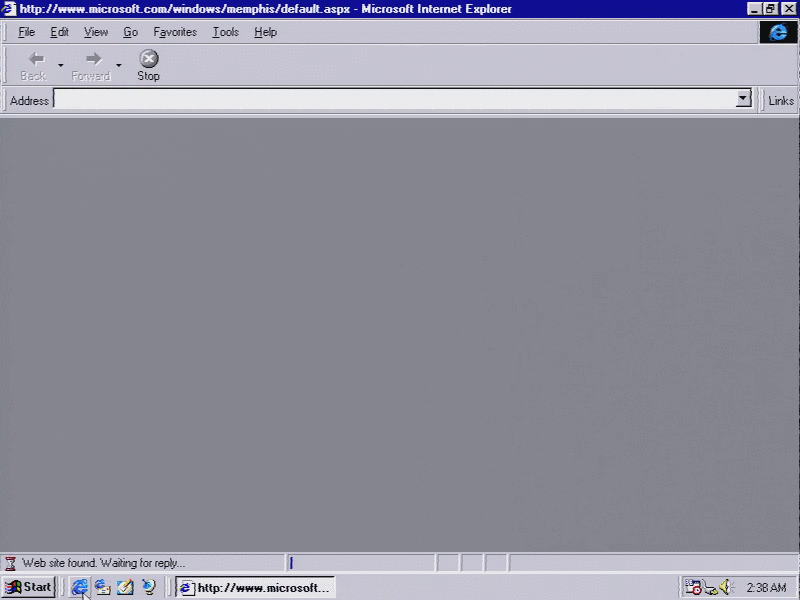The image size is (800, 600).
Task: Expand the Links toolbar
Action: (x=781, y=101)
